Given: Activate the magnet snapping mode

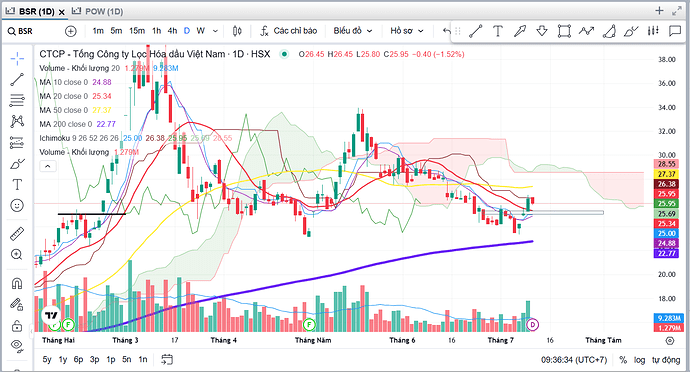Looking at the screenshot, I should click(x=17, y=283).
